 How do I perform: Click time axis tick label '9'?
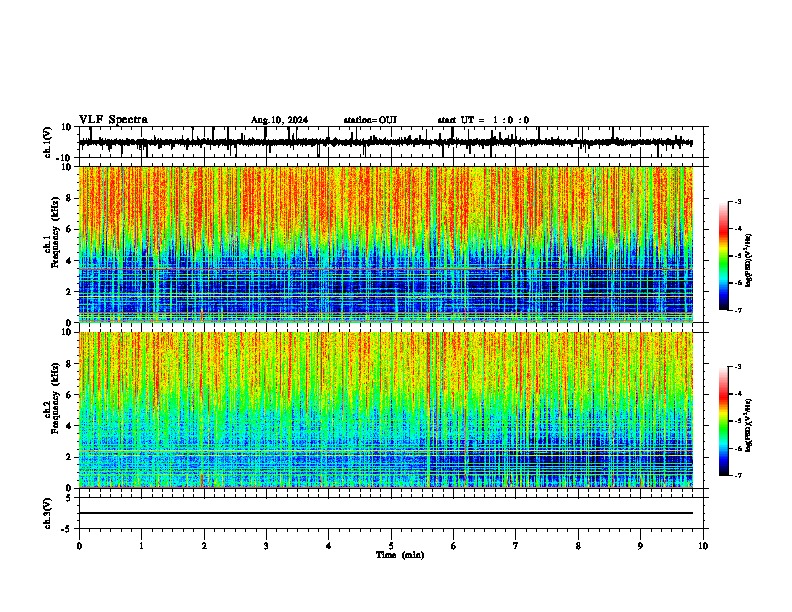tap(640, 546)
